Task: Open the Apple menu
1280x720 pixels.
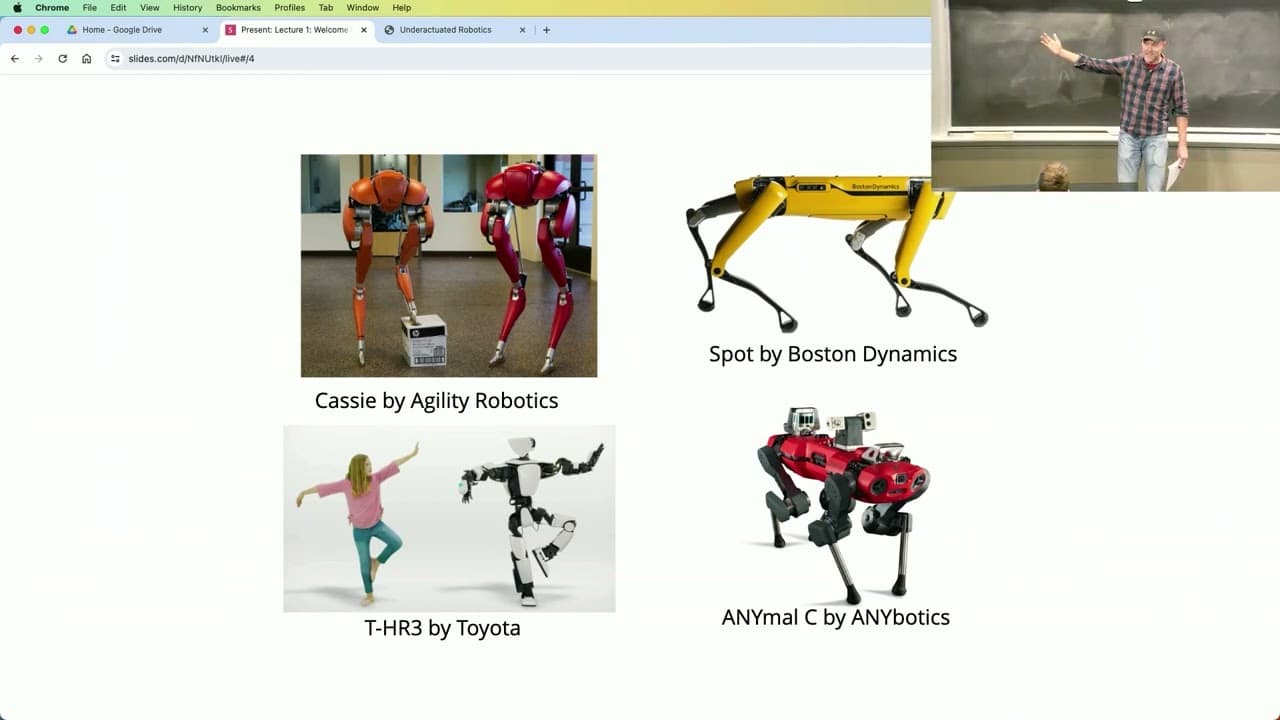Action: (17, 8)
